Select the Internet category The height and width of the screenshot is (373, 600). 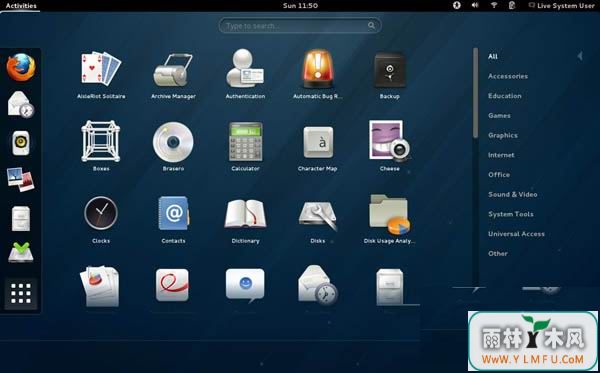pos(501,155)
